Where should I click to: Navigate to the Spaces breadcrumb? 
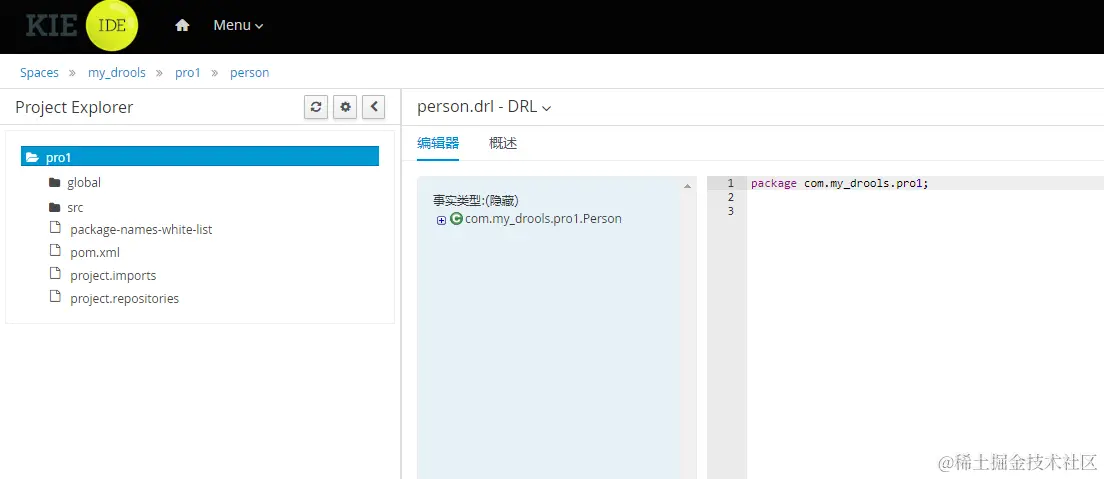tap(39, 73)
